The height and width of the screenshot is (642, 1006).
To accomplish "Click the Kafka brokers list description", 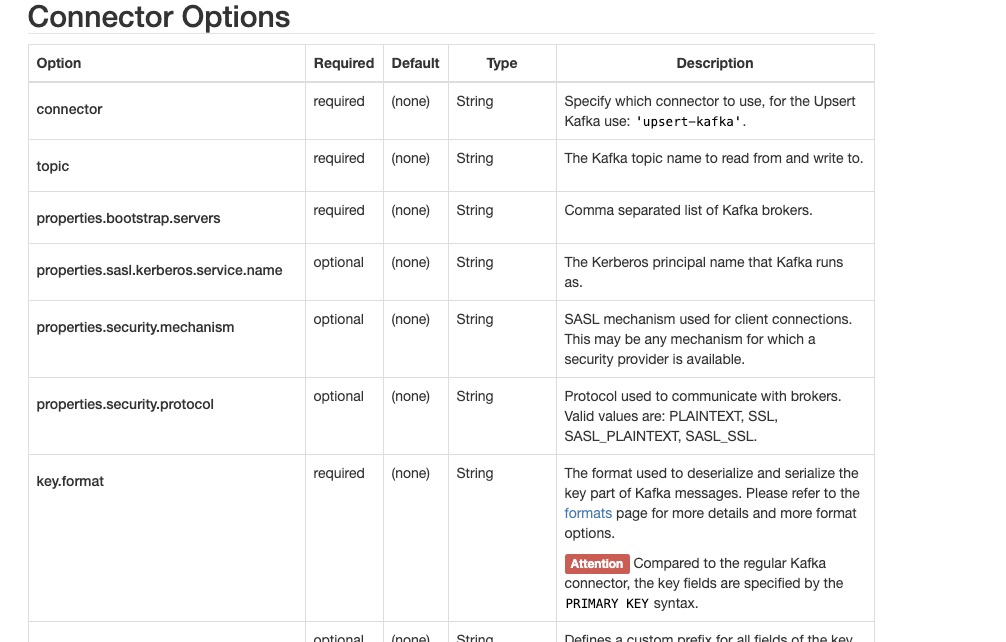I will (x=688, y=210).
